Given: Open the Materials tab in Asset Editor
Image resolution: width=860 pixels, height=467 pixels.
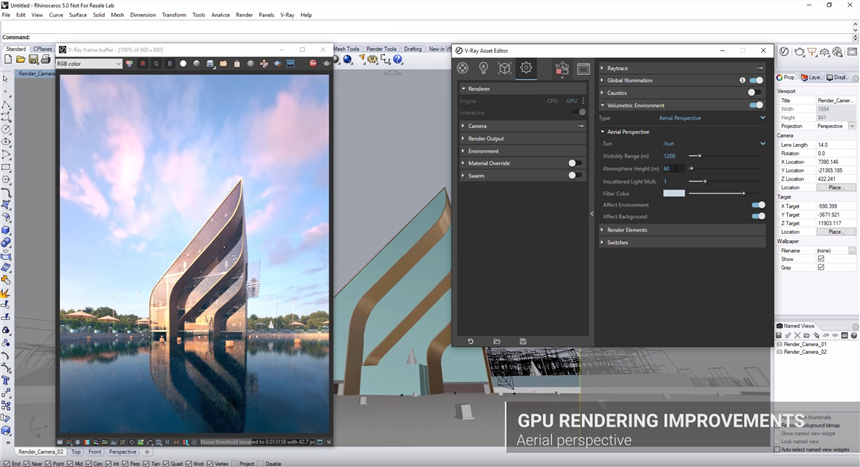Looking at the screenshot, I should pos(463,68).
